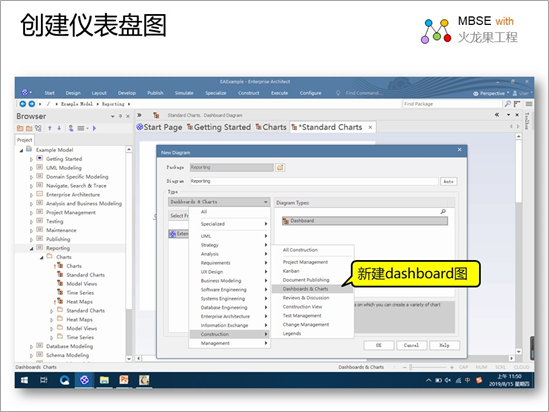The height and width of the screenshot is (412, 549).
Task: Close the Standard Charts tab
Action: coord(370,127)
